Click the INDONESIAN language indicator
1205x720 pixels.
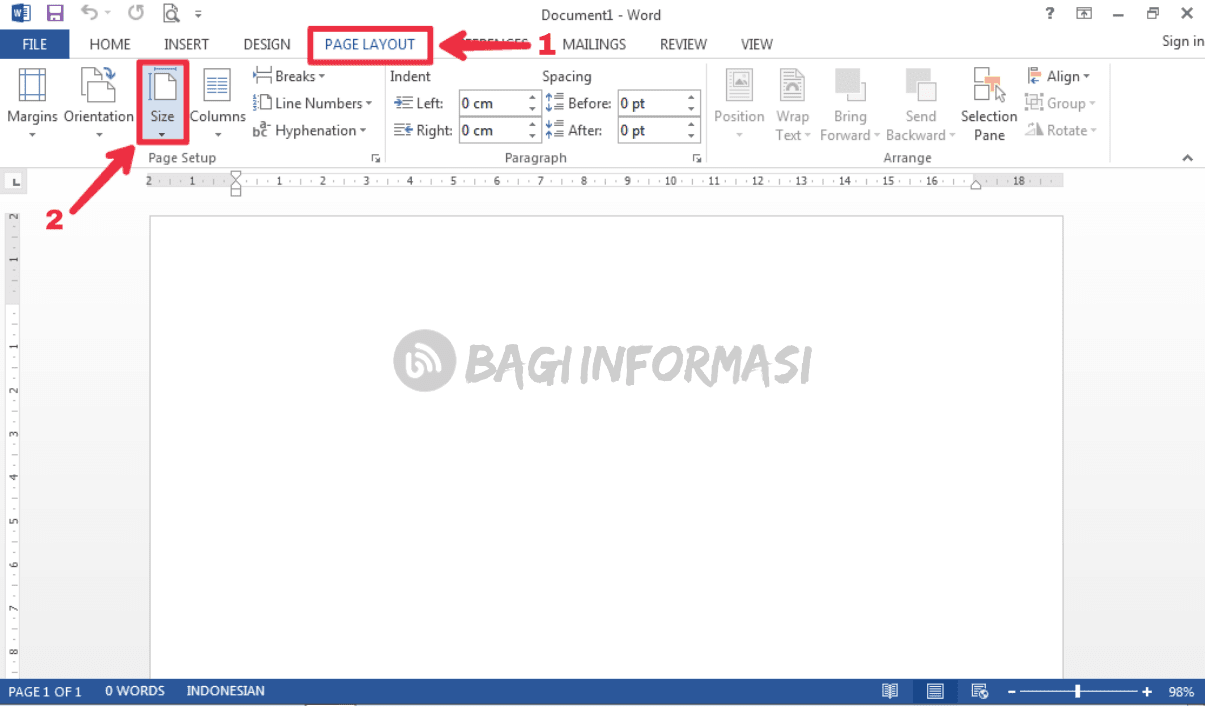pyautogui.click(x=226, y=691)
